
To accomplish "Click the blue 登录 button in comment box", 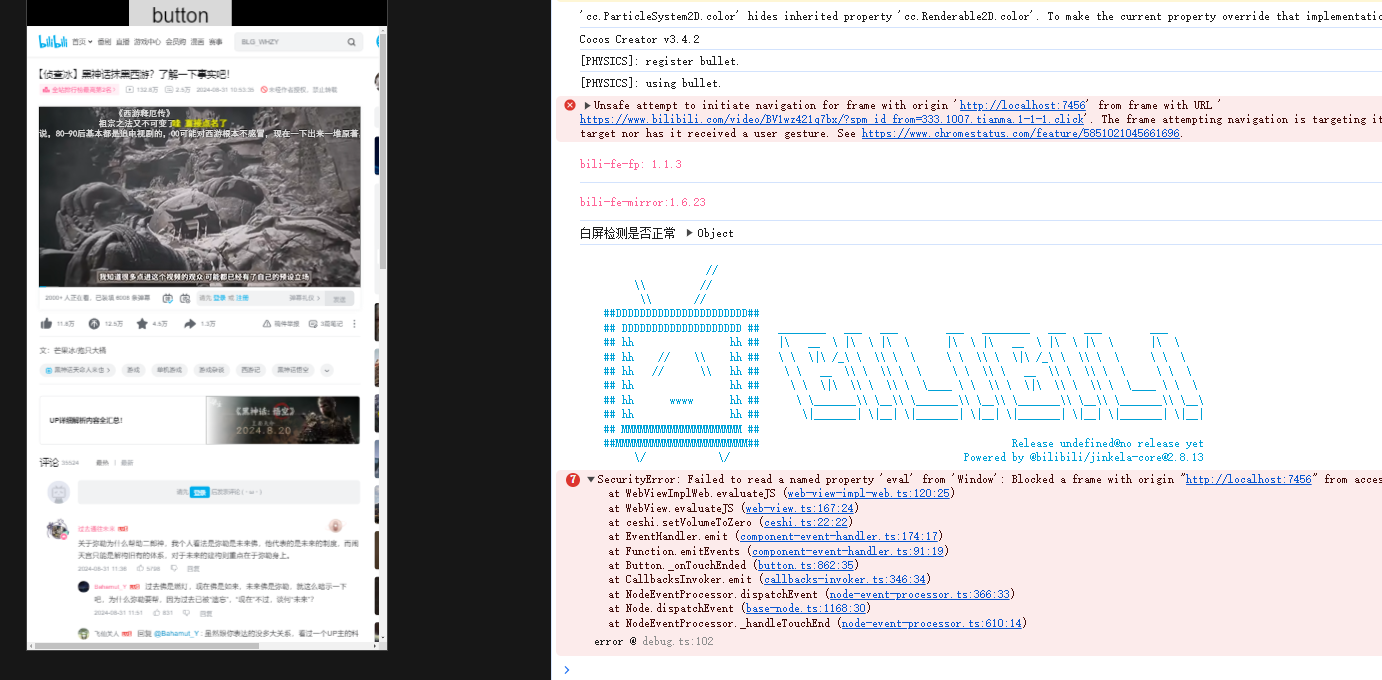I will pyautogui.click(x=200, y=492).
